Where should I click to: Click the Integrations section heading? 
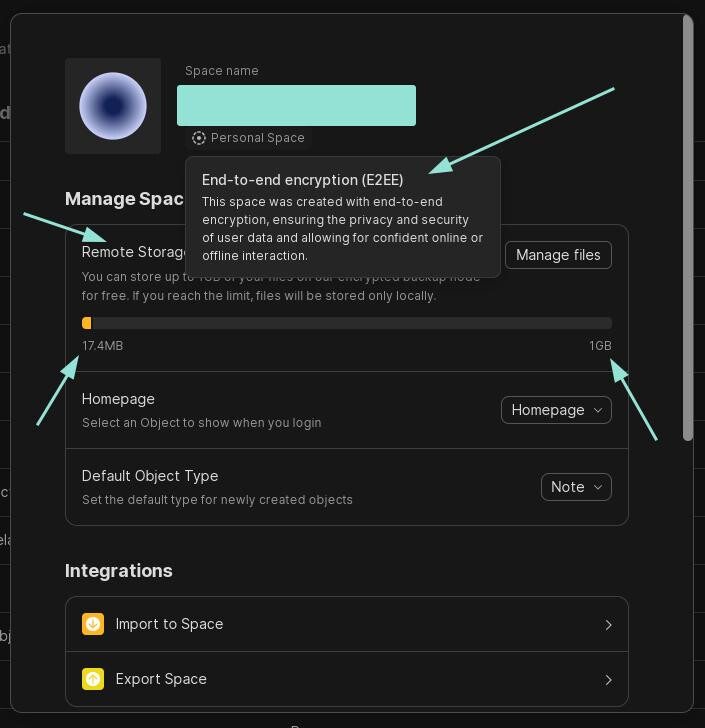tap(119, 571)
